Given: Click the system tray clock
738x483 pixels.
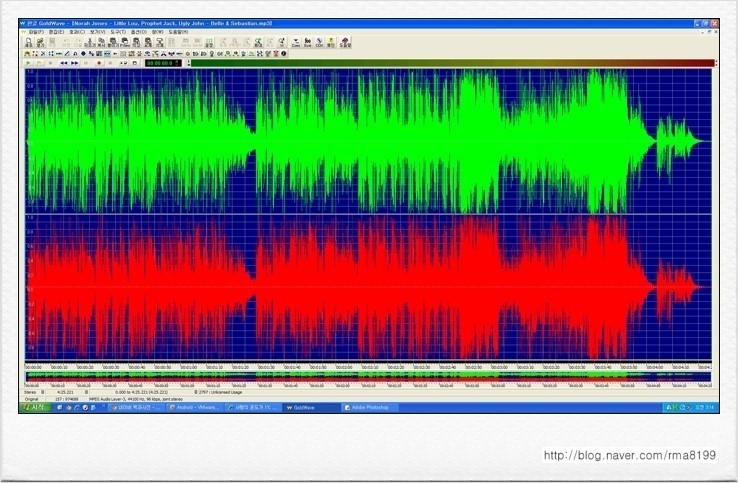Looking at the screenshot, I should pos(707,407).
